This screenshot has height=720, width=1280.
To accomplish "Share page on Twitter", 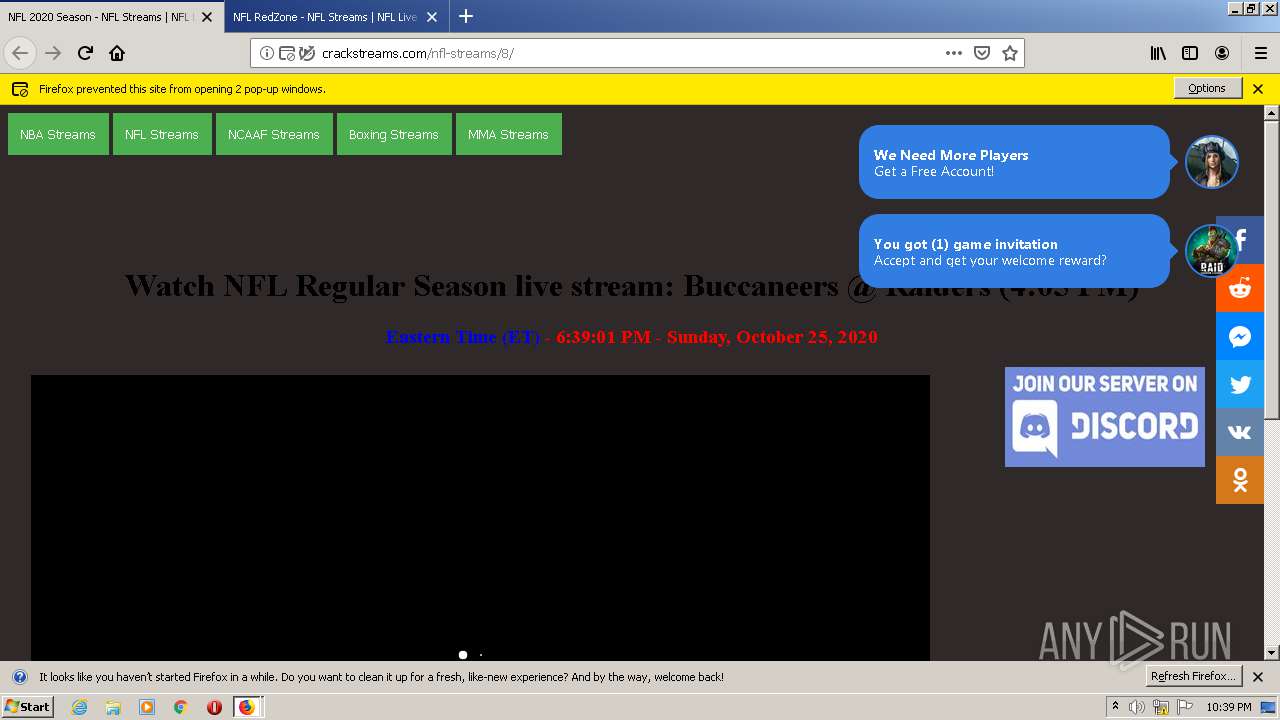I will (1240, 384).
